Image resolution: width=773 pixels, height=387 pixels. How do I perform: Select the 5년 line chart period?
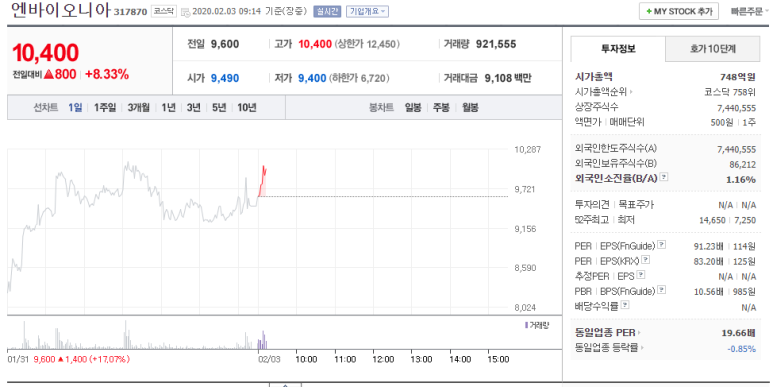[219, 107]
